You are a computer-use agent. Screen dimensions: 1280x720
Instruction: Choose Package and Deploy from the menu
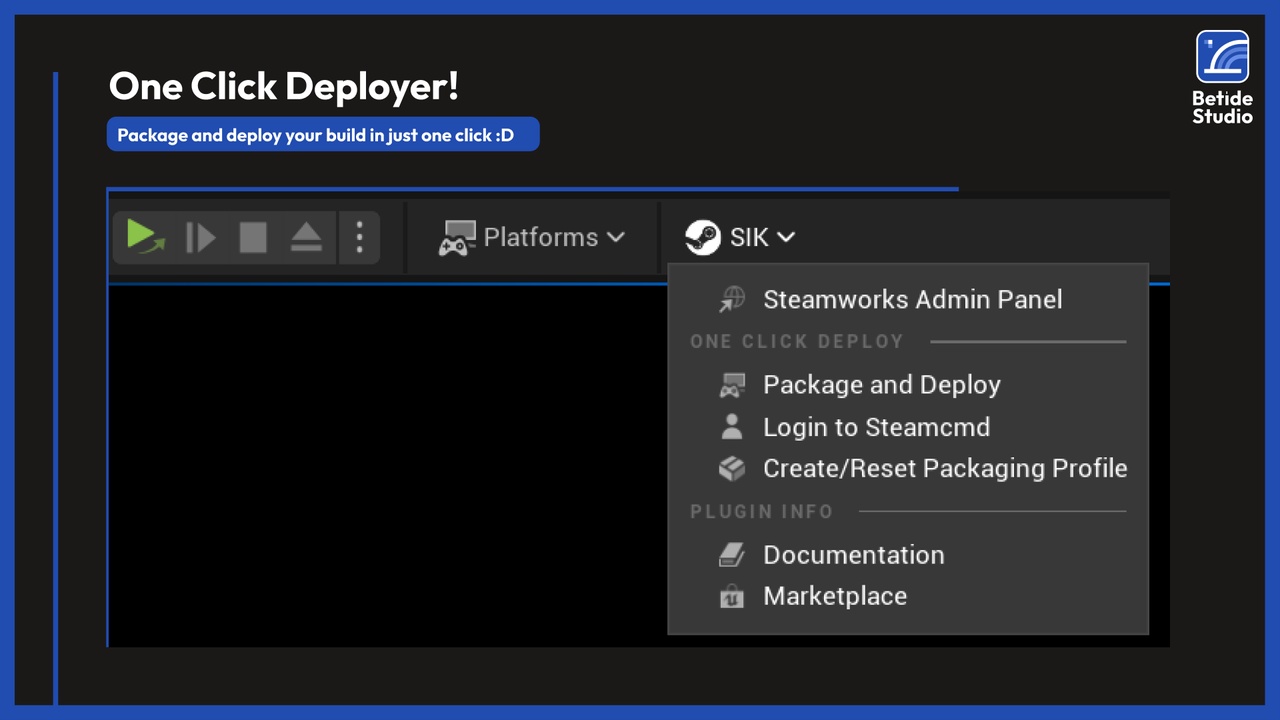coord(881,385)
